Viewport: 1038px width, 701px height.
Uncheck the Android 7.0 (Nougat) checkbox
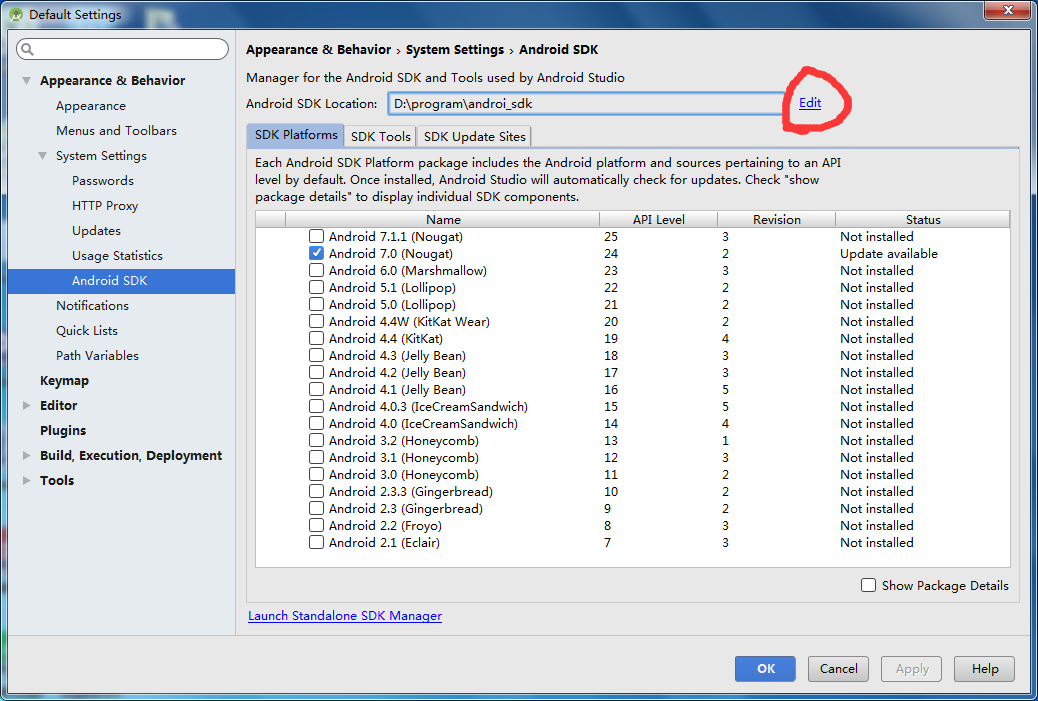[x=316, y=254]
